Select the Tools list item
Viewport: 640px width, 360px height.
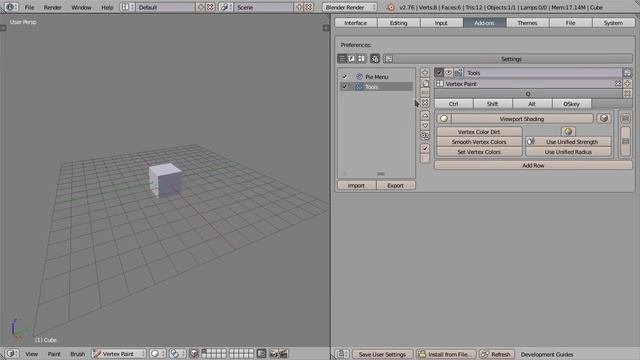point(376,87)
